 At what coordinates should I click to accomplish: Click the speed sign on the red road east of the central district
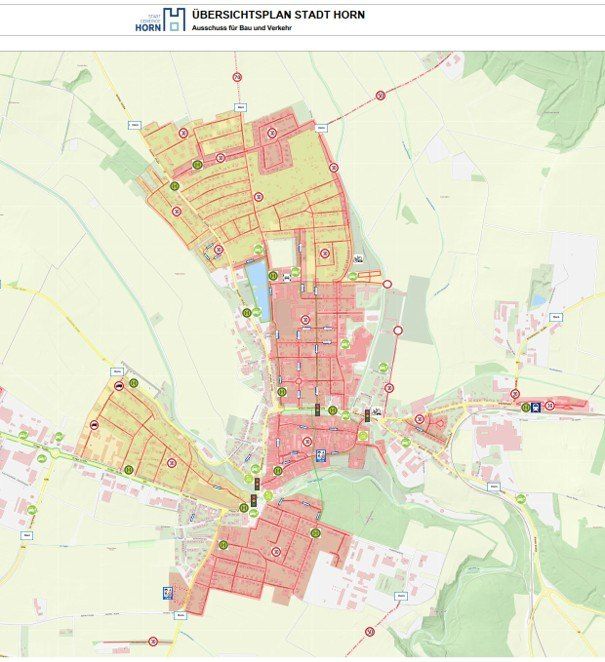pos(389,388)
